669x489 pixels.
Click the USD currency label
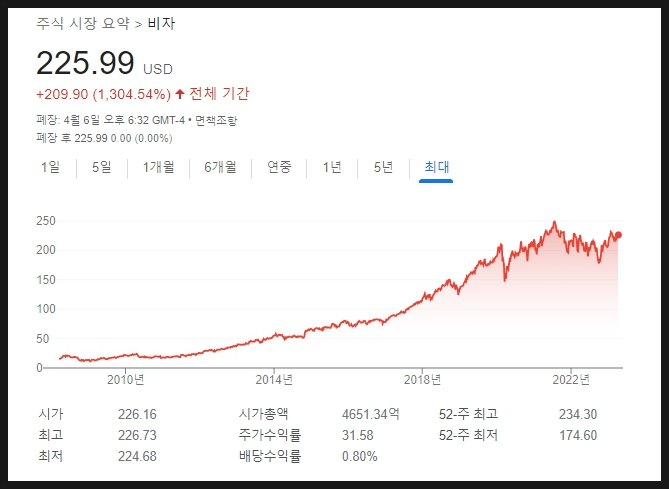pyautogui.click(x=158, y=69)
